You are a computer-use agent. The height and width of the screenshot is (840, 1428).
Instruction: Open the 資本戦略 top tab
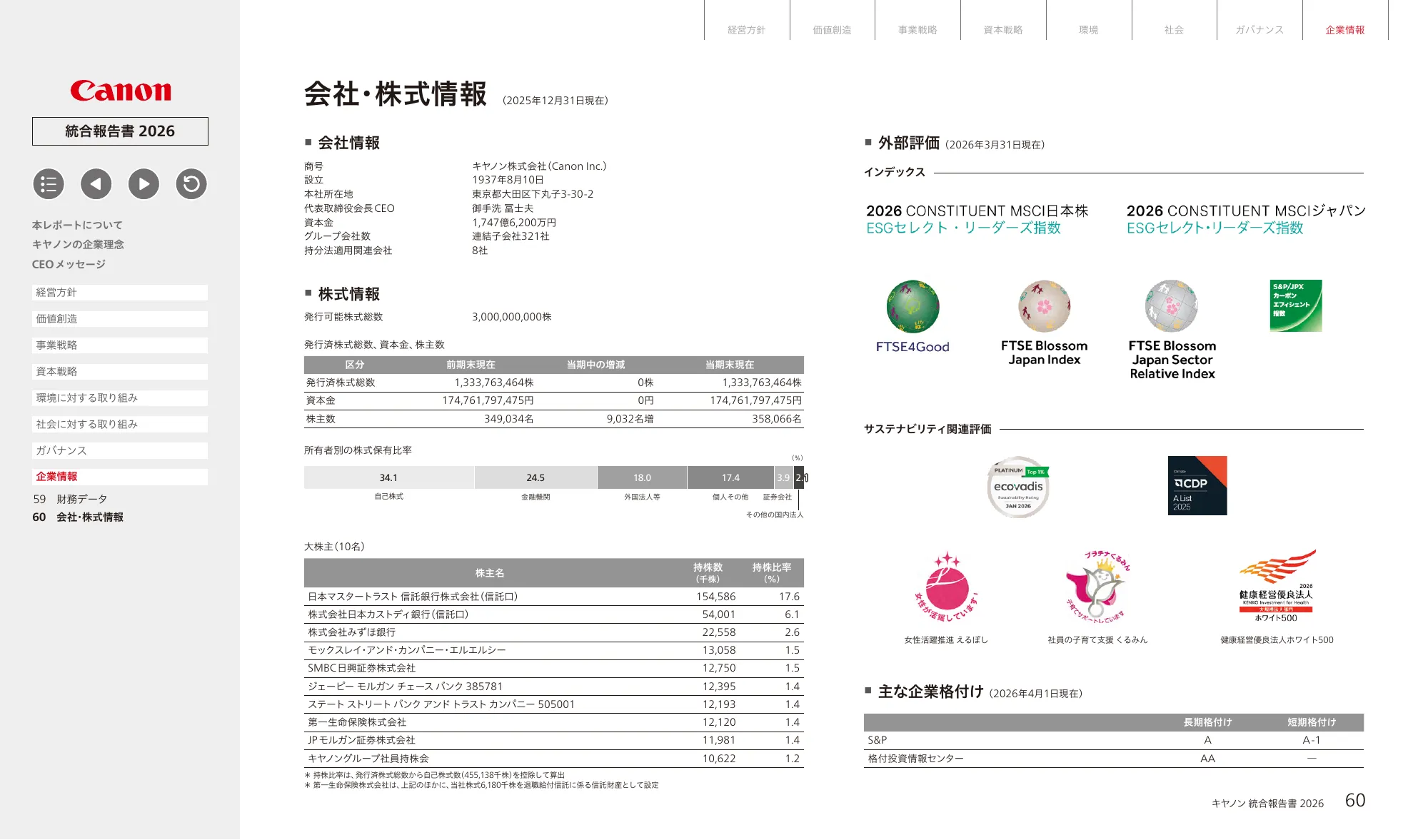point(1003,29)
